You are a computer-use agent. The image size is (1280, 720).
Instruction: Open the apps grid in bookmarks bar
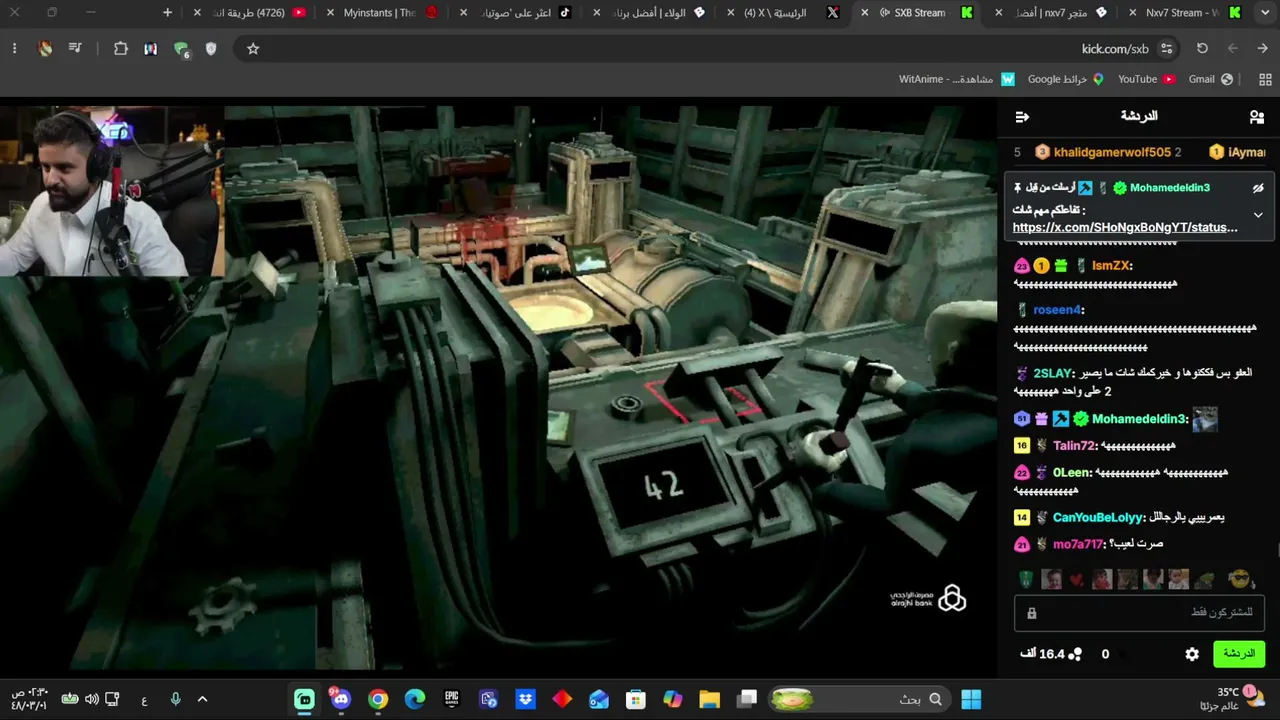pyautogui.click(x=1265, y=79)
